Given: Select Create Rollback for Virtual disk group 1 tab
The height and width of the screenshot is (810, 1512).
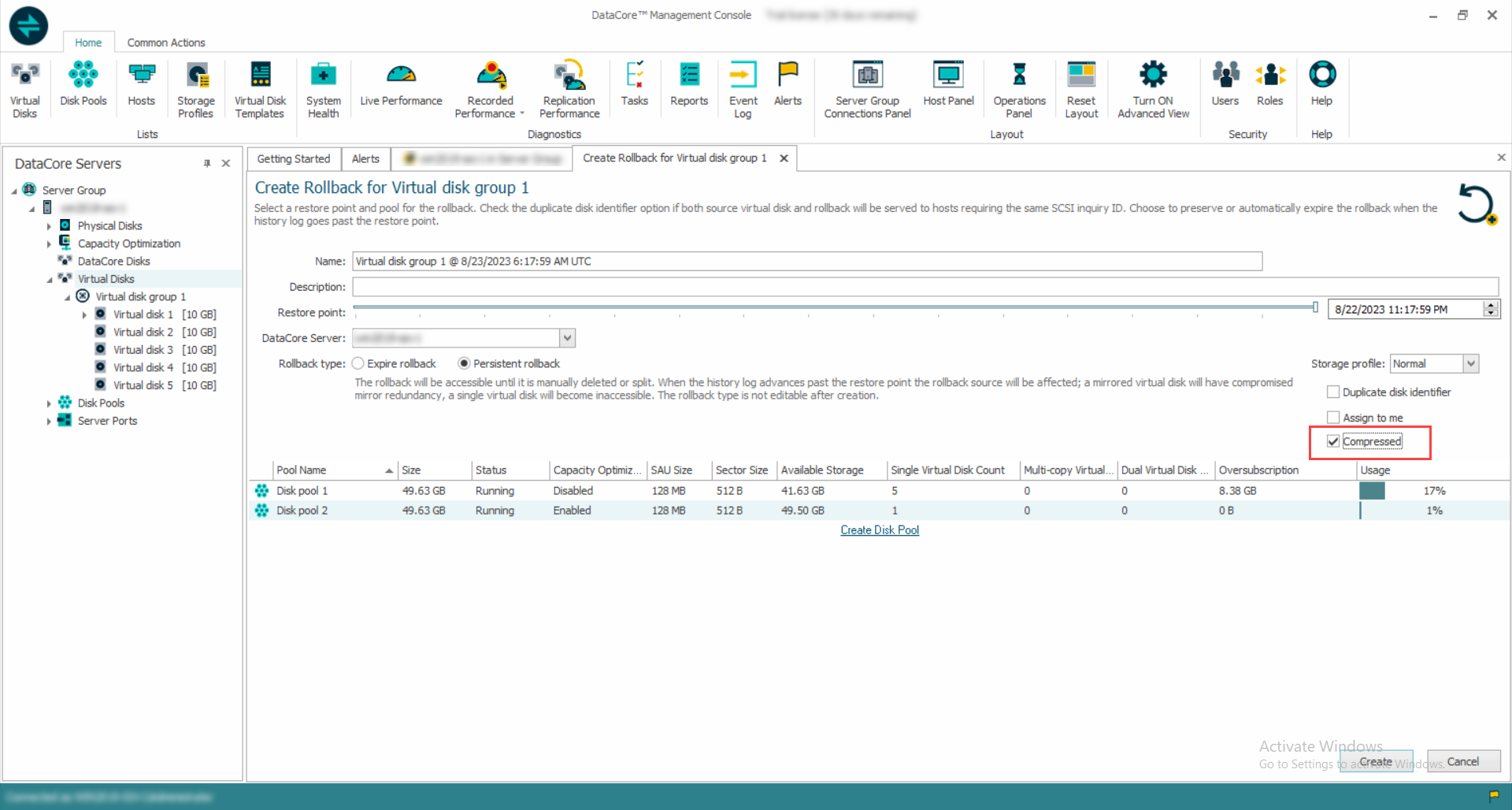Looking at the screenshot, I should point(674,158).
